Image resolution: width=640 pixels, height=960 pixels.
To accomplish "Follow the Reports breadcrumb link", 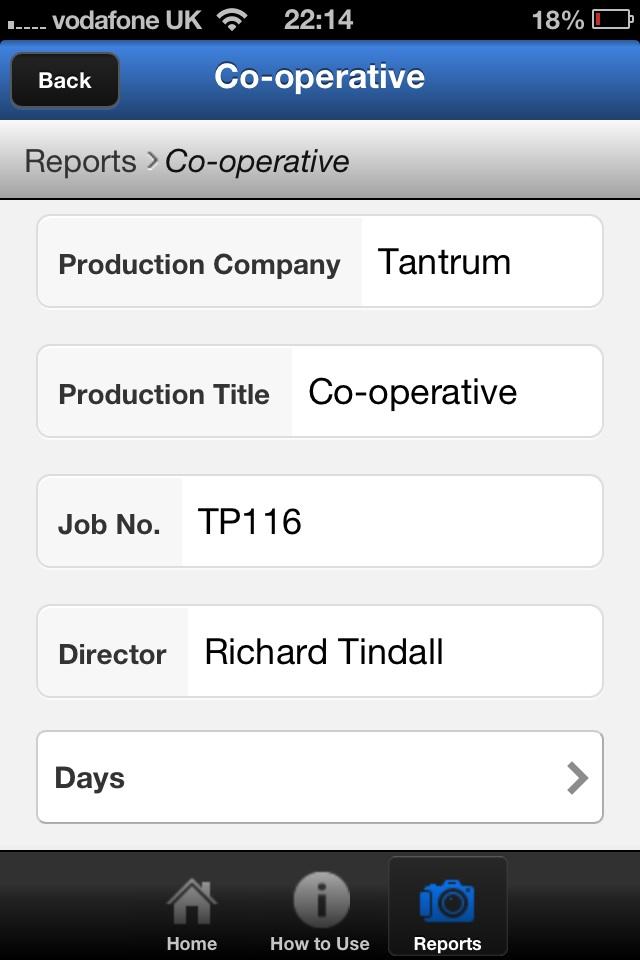I will (80, 162).
